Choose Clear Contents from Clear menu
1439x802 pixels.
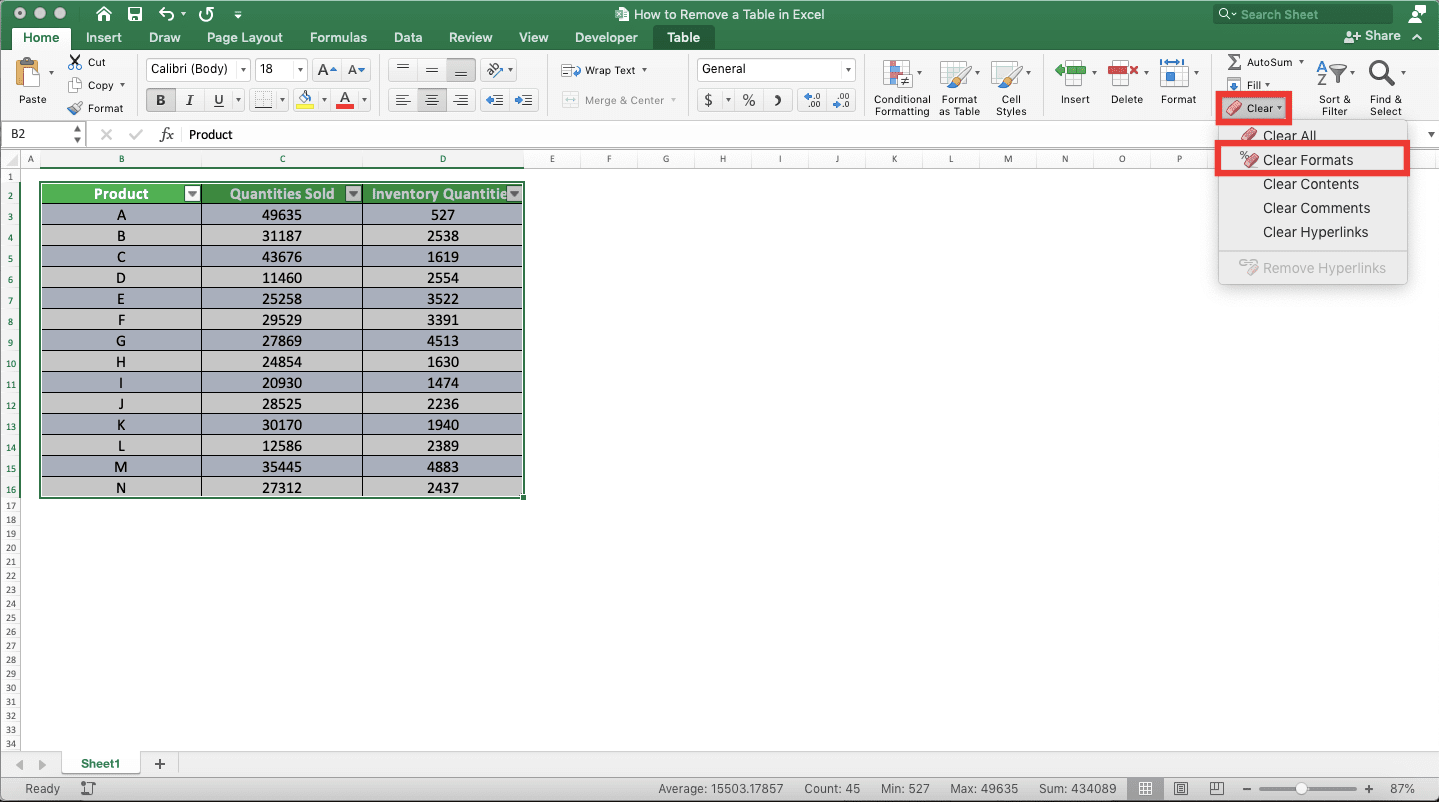click(1313, 184)
